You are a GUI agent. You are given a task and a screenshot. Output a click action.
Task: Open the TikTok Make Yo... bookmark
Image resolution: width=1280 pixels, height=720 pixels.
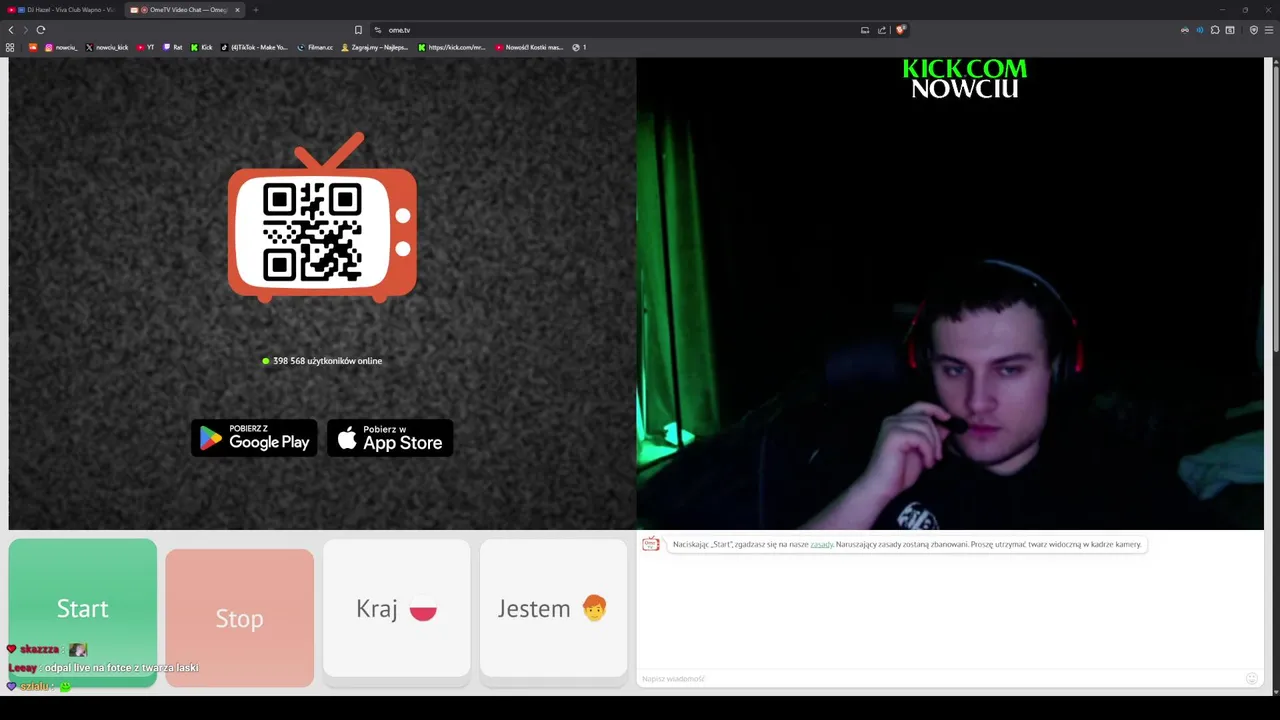pyautogui.click(x=254, y=47)
